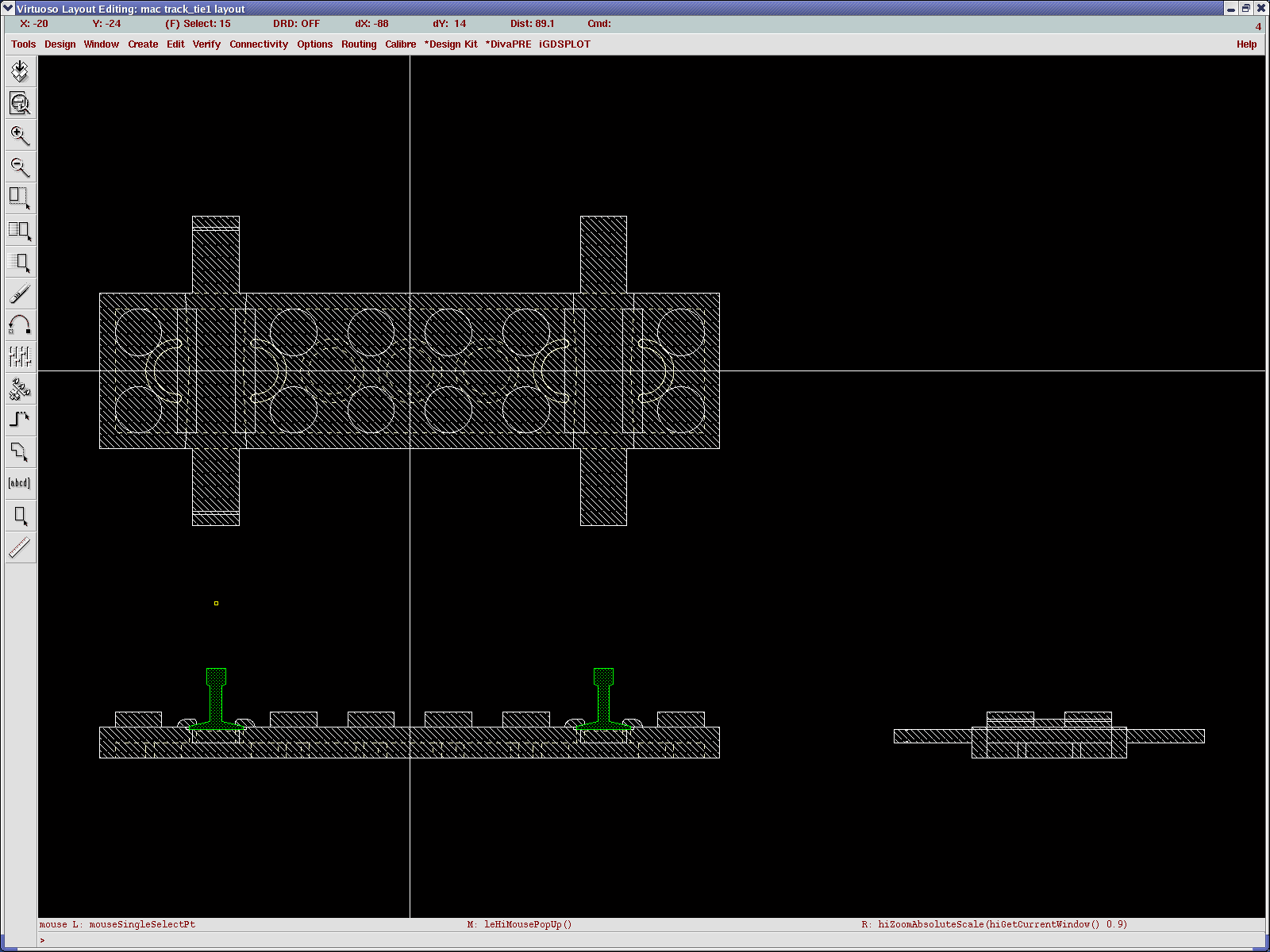This screenshot has height=952, width=1270.
Task: Click the Undo arrow icon
Action: point(20,325)
